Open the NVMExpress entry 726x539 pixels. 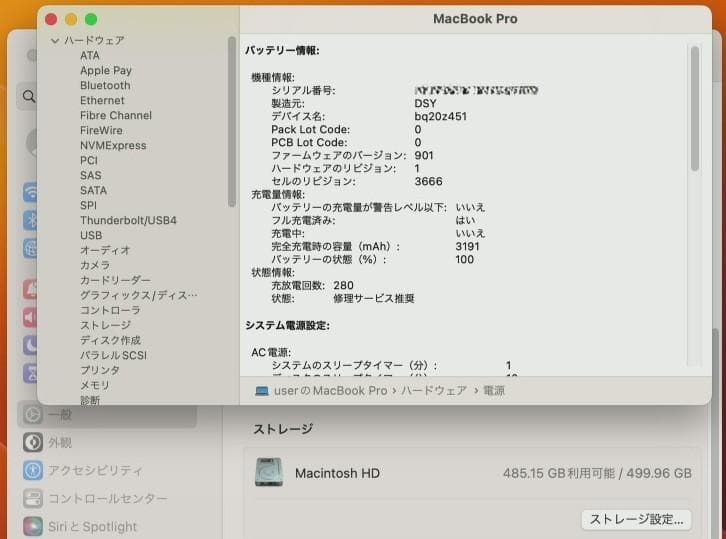[113, 145]
